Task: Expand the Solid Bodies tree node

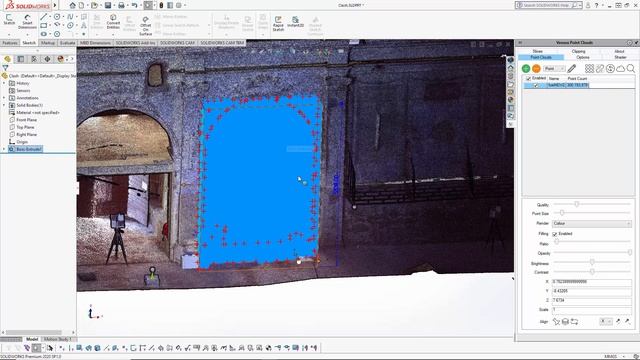Action: click(4, 105)
